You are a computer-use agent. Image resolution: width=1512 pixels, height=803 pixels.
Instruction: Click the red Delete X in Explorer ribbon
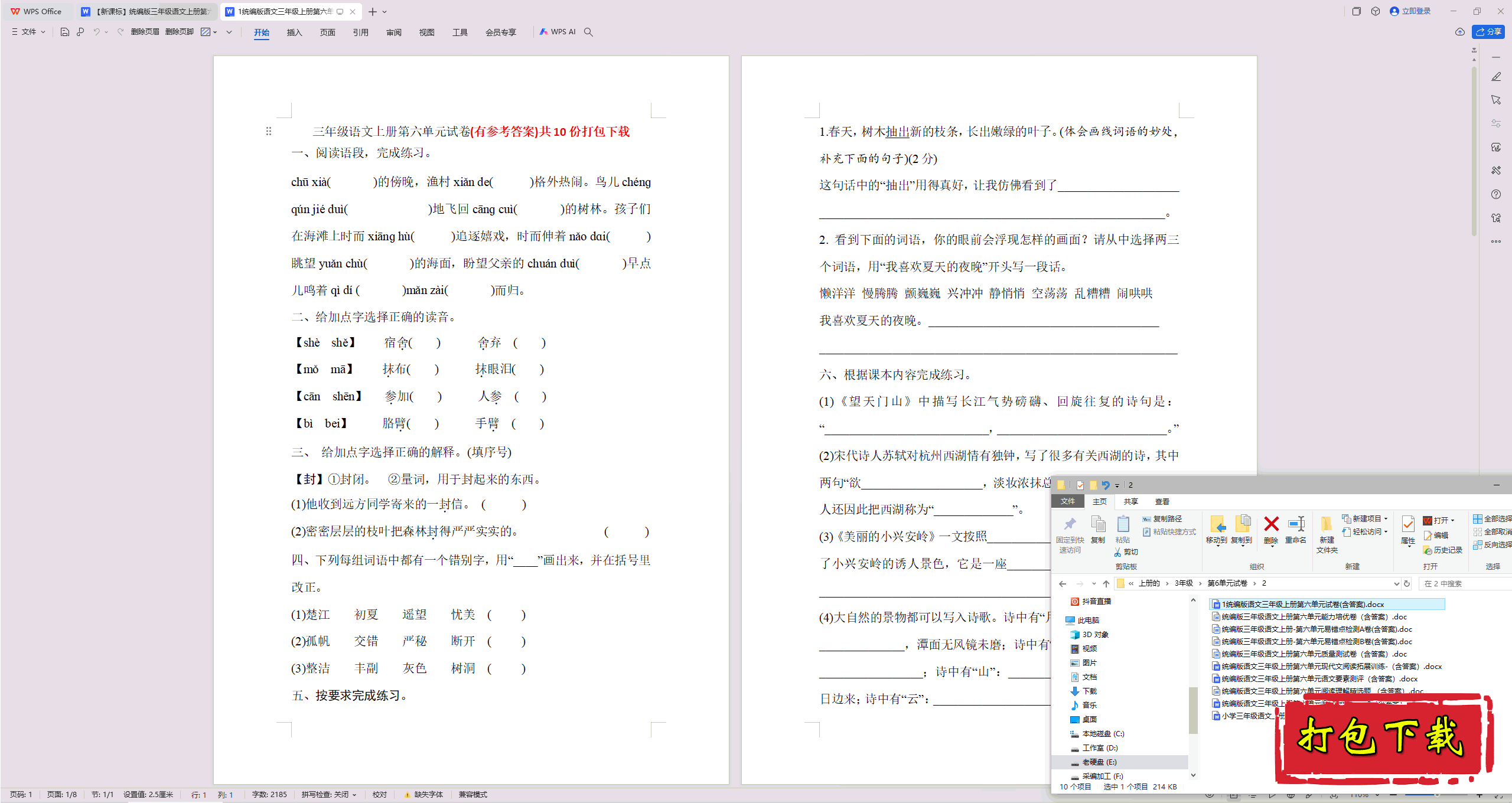pos(1271,524)
